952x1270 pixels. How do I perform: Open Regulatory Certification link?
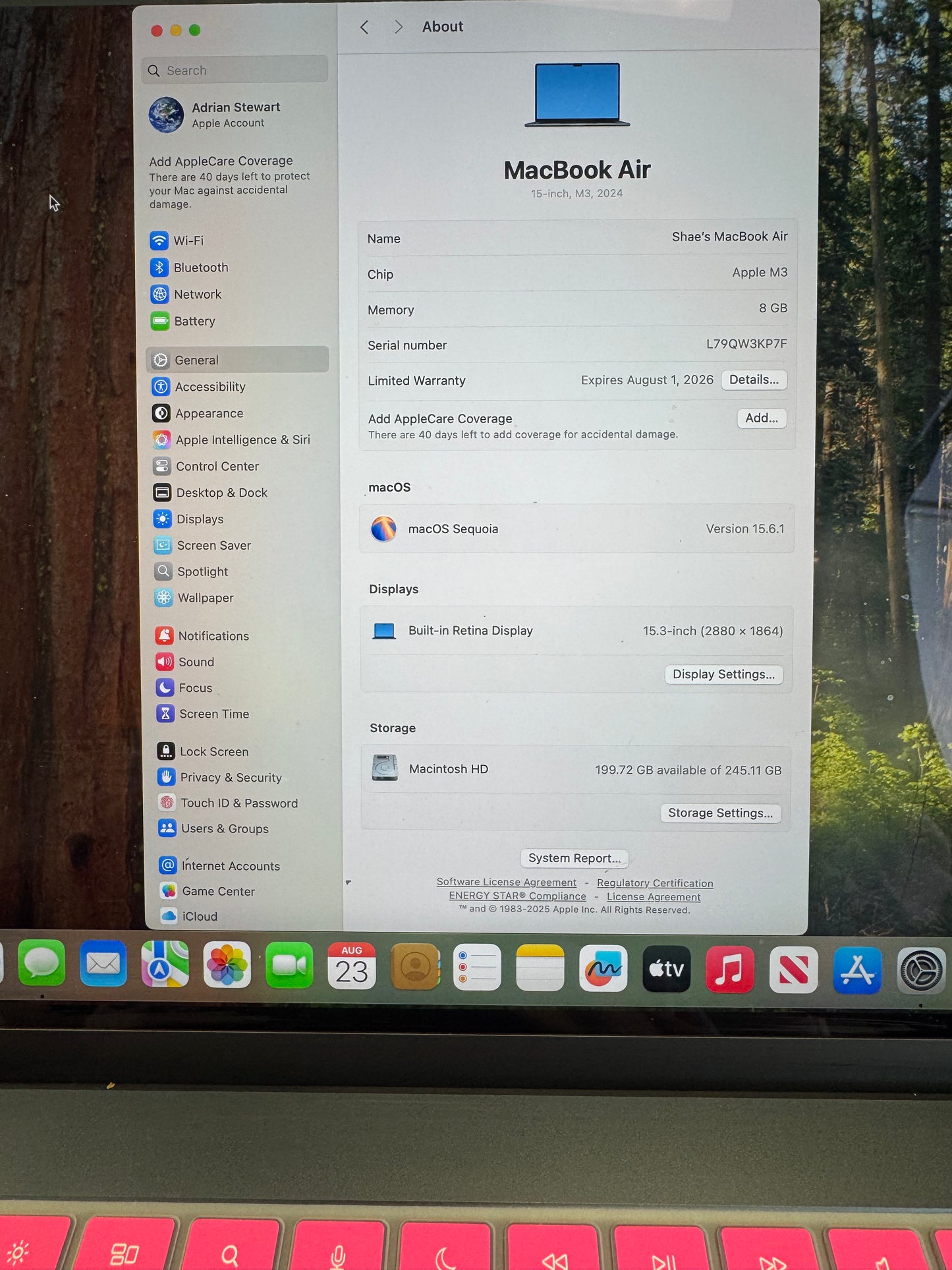coord(655,883)
